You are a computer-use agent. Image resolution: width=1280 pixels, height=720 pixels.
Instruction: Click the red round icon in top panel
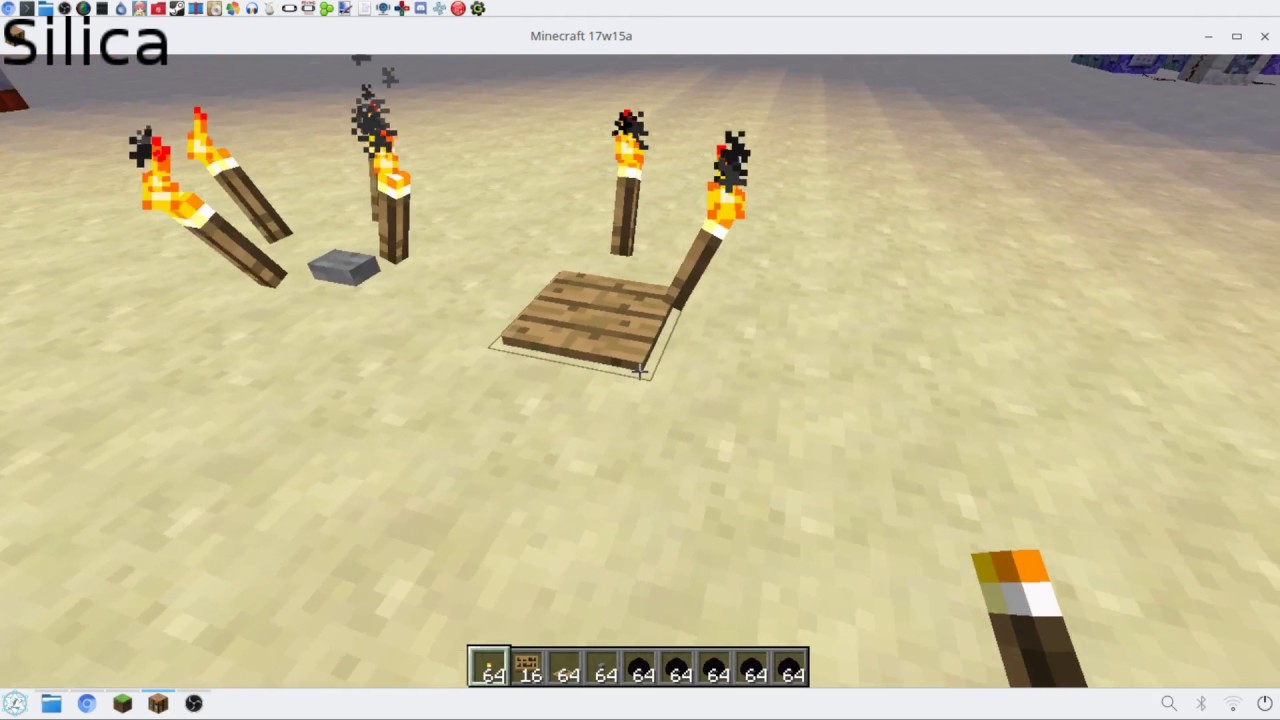(x=458, y=8)
